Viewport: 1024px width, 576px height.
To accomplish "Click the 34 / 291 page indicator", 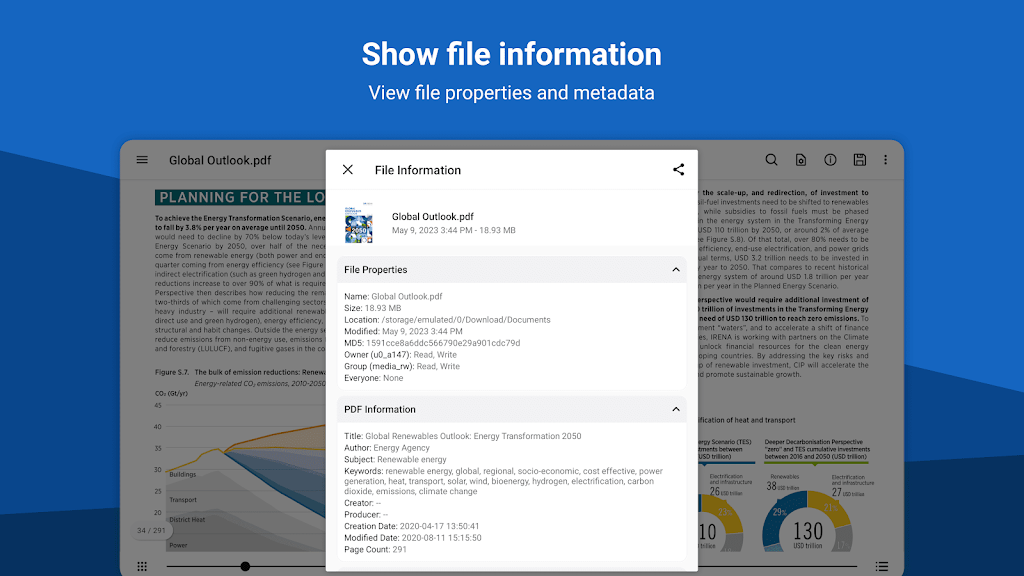I will click(x=150, y=530).
